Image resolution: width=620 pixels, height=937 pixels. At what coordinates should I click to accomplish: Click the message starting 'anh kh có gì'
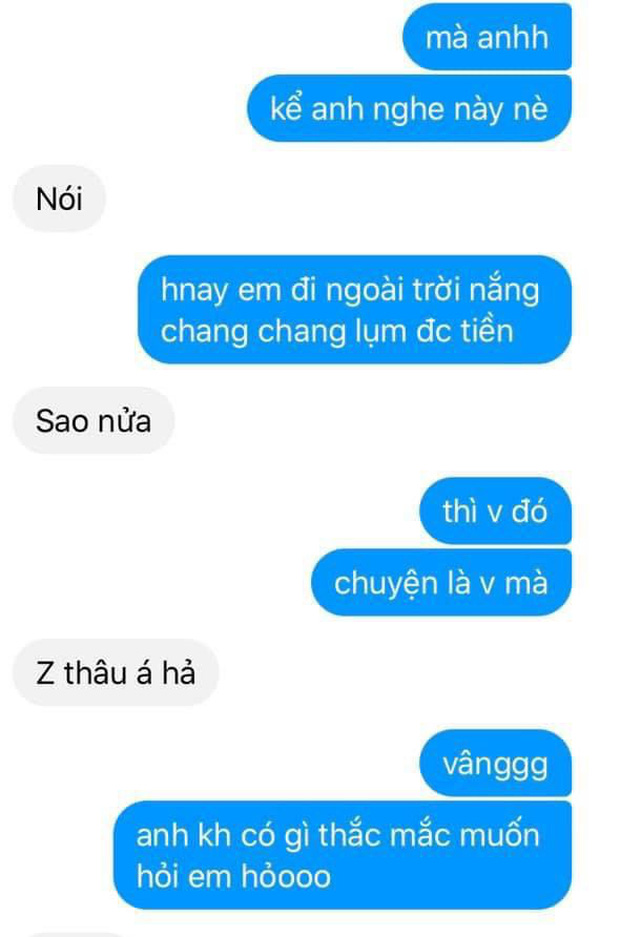point(342,855)
